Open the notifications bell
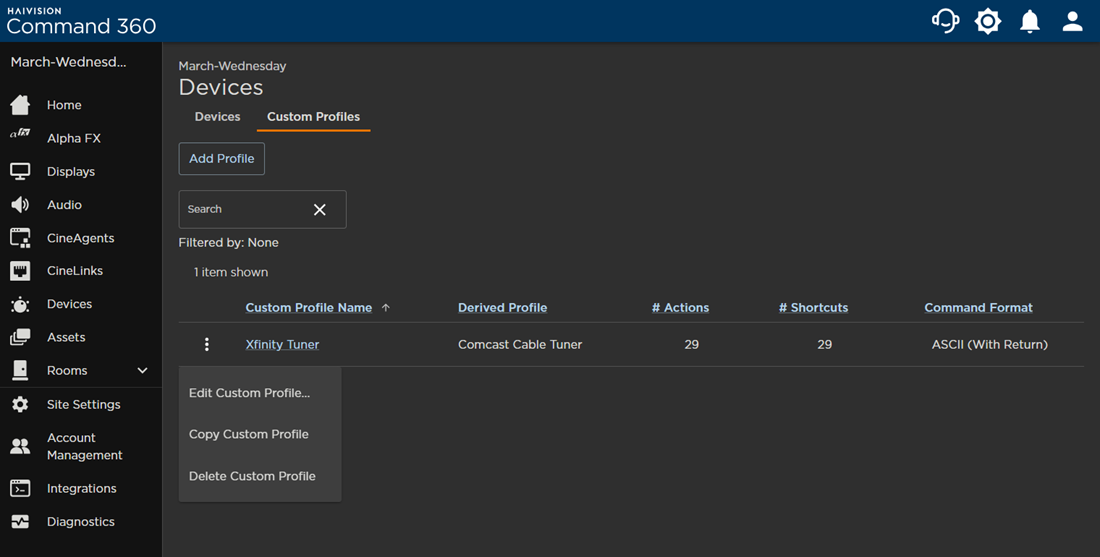This screenshot has height=557, width=1100. (1030, 21)
